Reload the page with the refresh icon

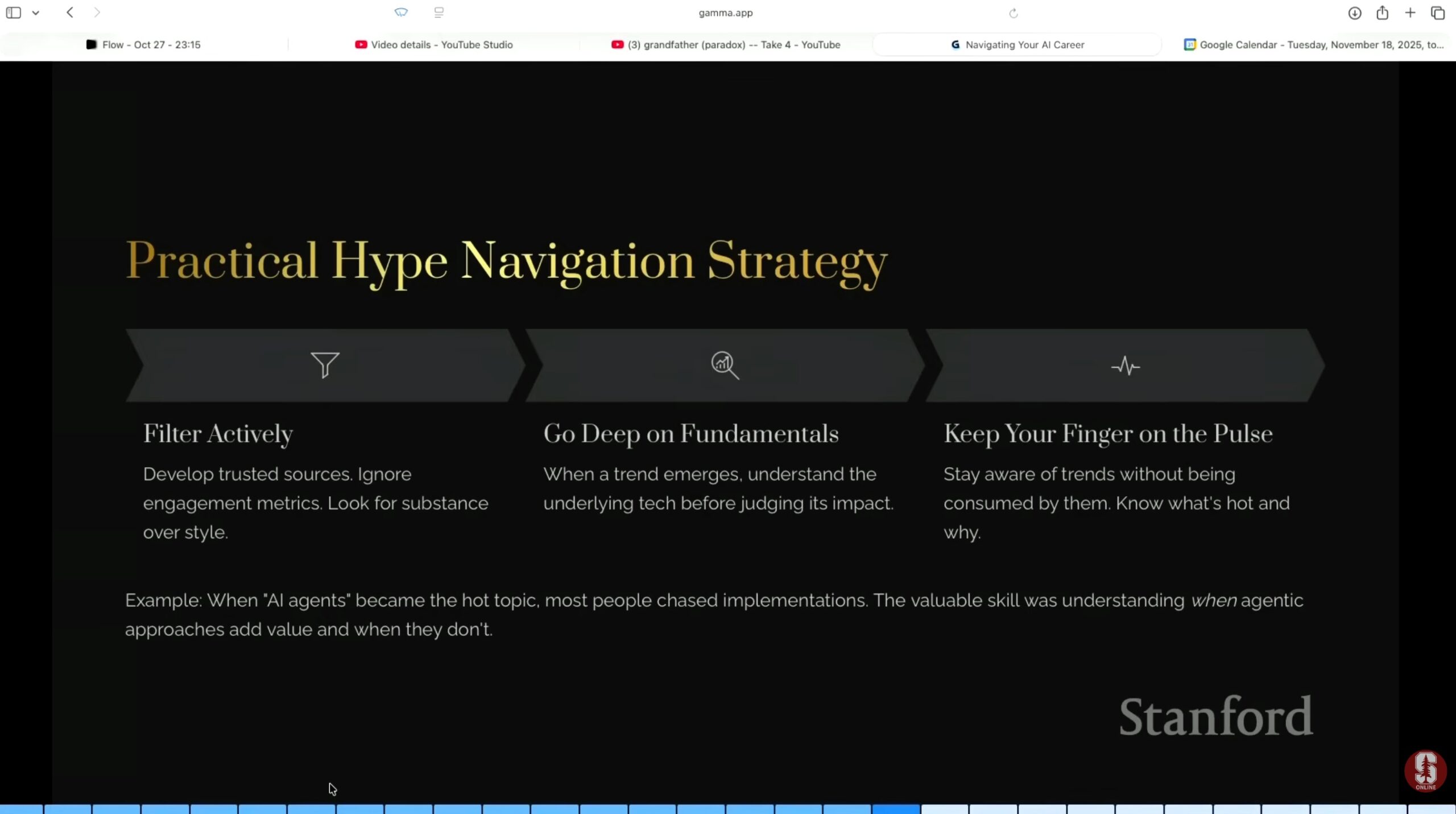tap(1013, 13)
